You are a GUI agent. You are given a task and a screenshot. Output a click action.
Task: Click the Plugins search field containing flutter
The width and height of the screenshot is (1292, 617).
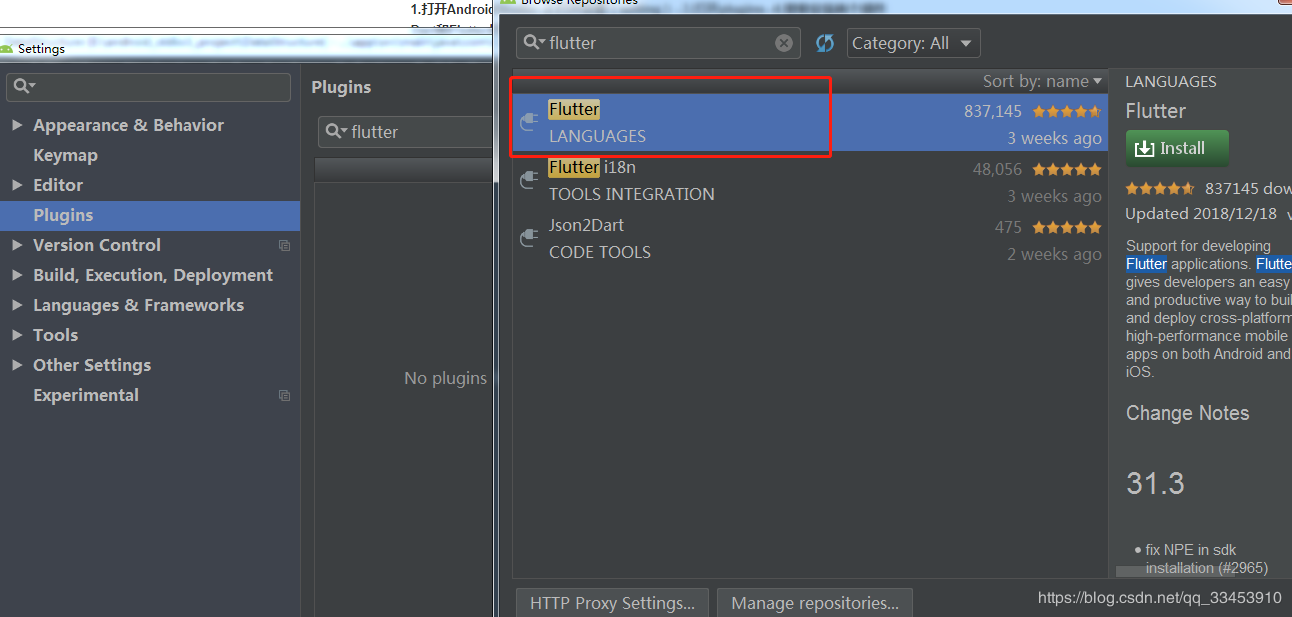(406, 132)
